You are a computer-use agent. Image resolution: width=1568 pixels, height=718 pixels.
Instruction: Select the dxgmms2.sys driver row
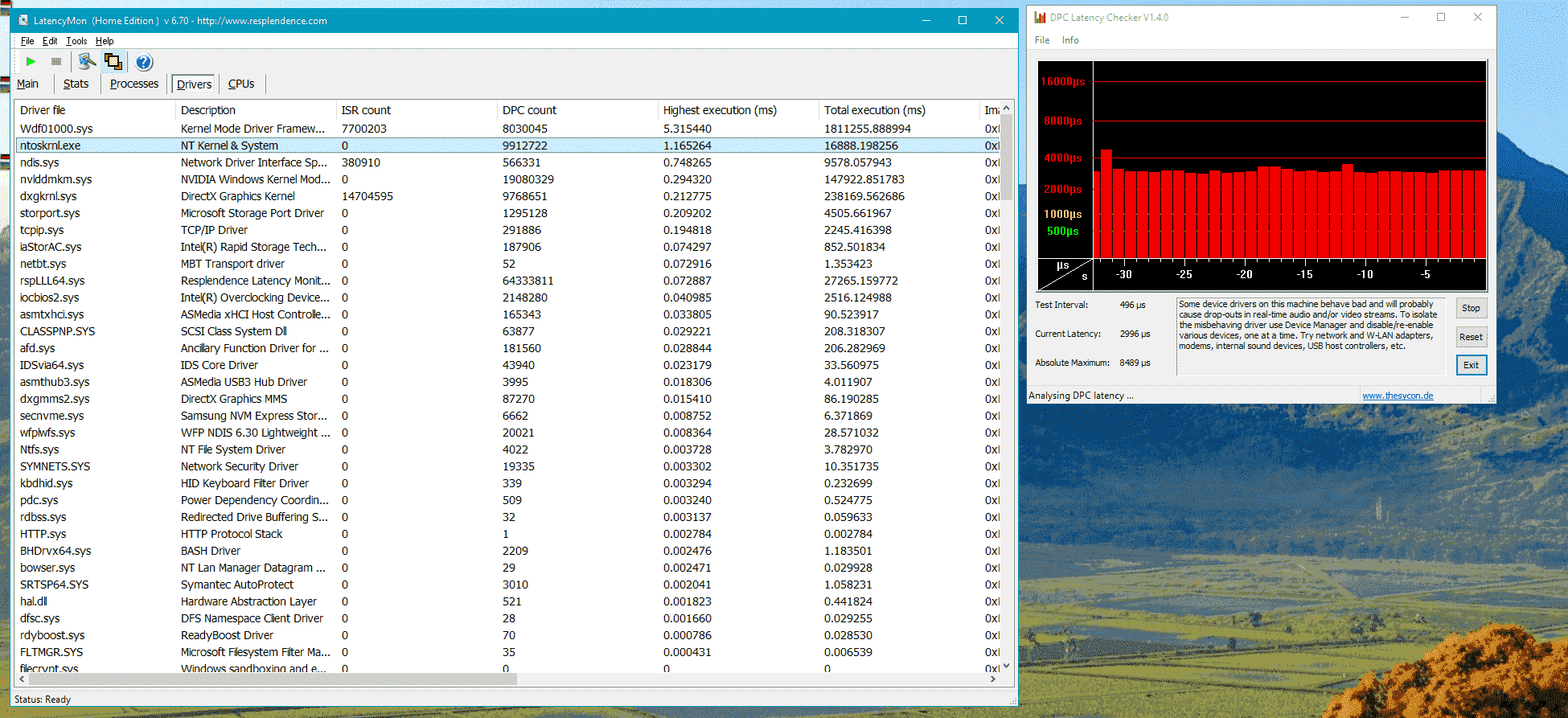tap(507, 399)
